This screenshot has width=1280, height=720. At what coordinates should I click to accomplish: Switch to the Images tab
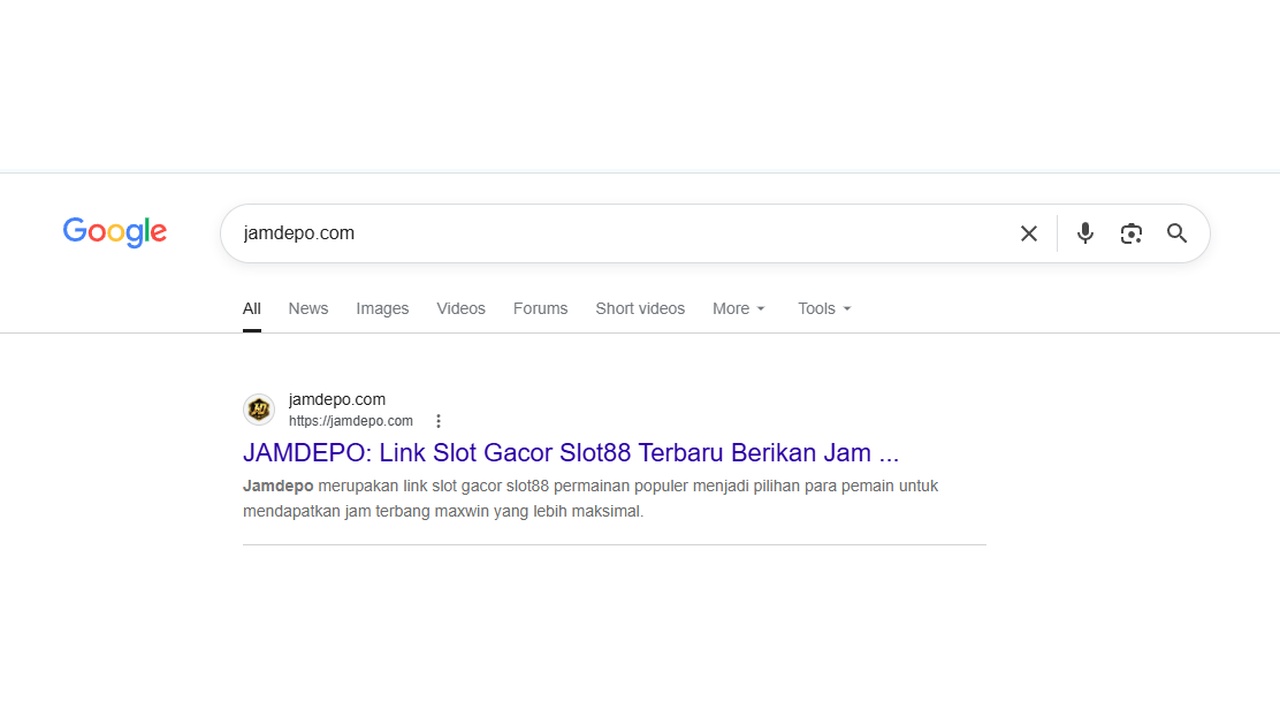tap(382, 308)
